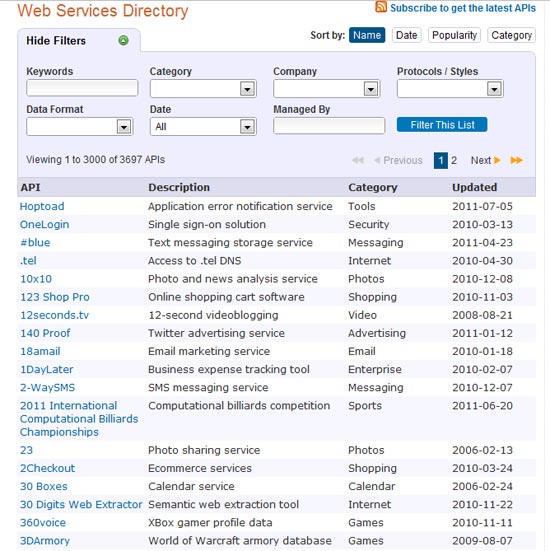Image resolution: width=550 pixels, height=551 pixels.
Task: Go to page 2 of results
Action: coord(454,160)
